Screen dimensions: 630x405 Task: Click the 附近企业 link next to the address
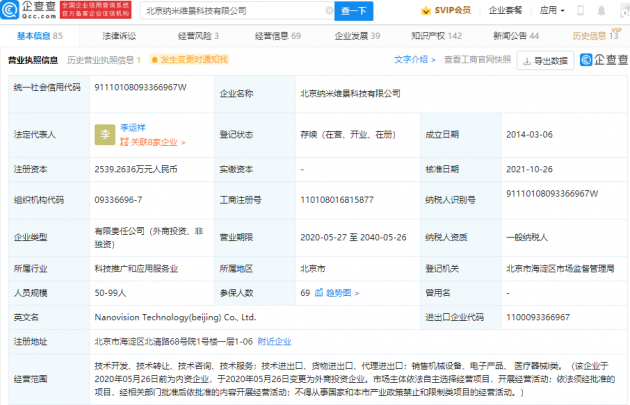275,340
